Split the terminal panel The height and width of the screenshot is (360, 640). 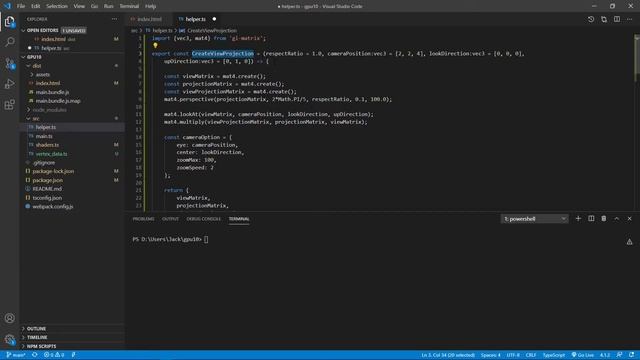pyautogui.click(x=591, y=219)
